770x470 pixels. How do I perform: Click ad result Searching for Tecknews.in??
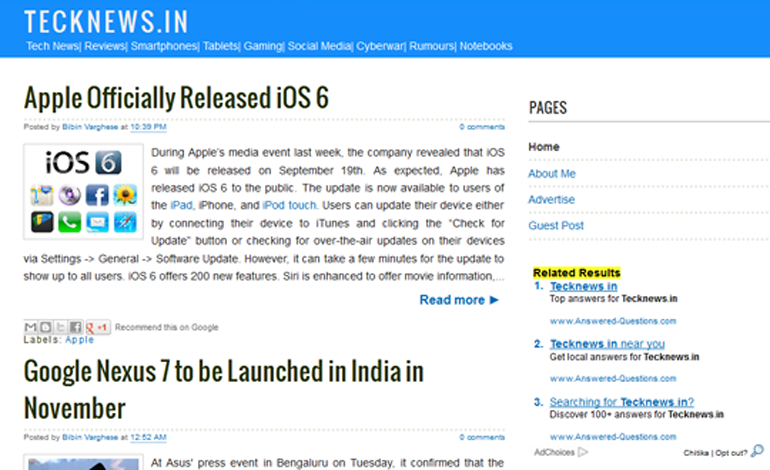[x=622, y=402]
